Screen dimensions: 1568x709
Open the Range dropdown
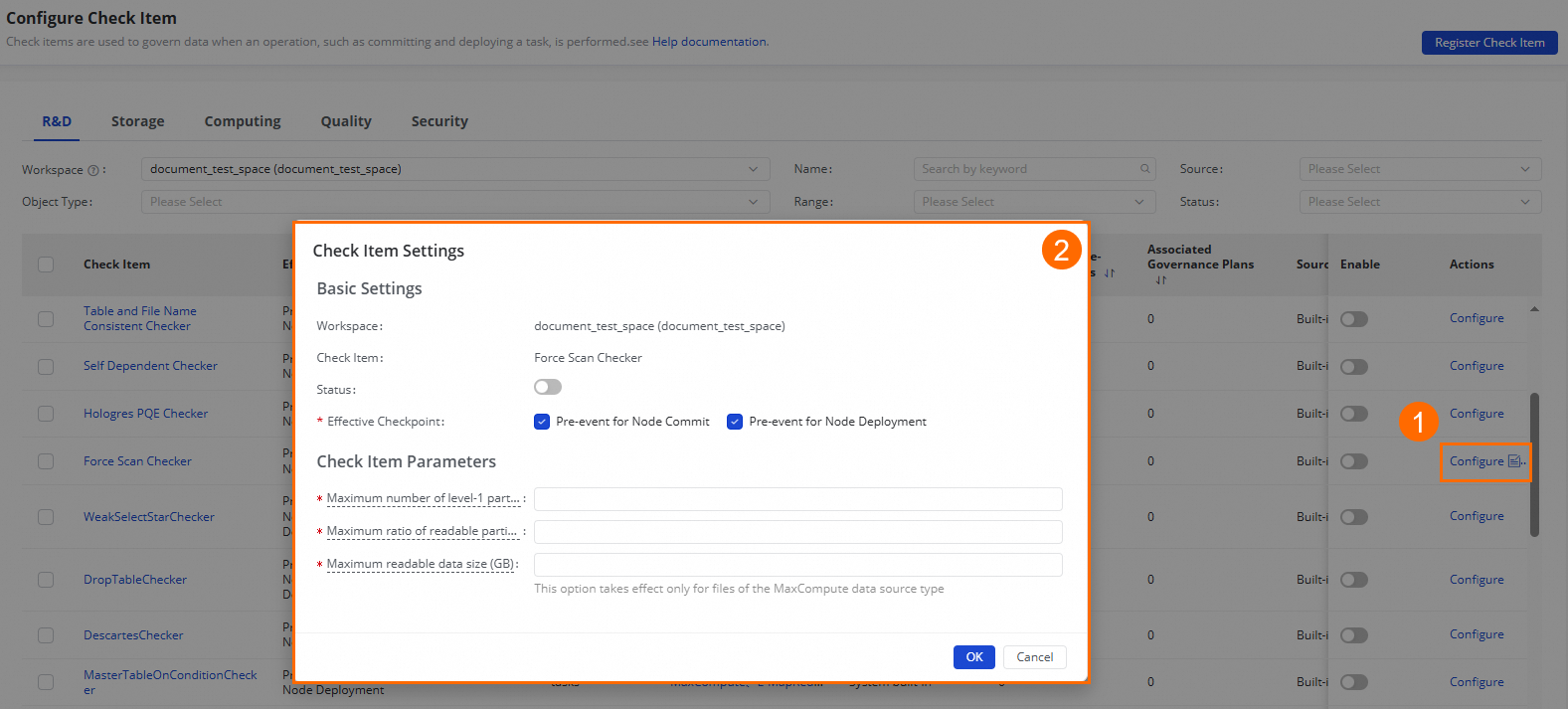[x=1034, y=202]
